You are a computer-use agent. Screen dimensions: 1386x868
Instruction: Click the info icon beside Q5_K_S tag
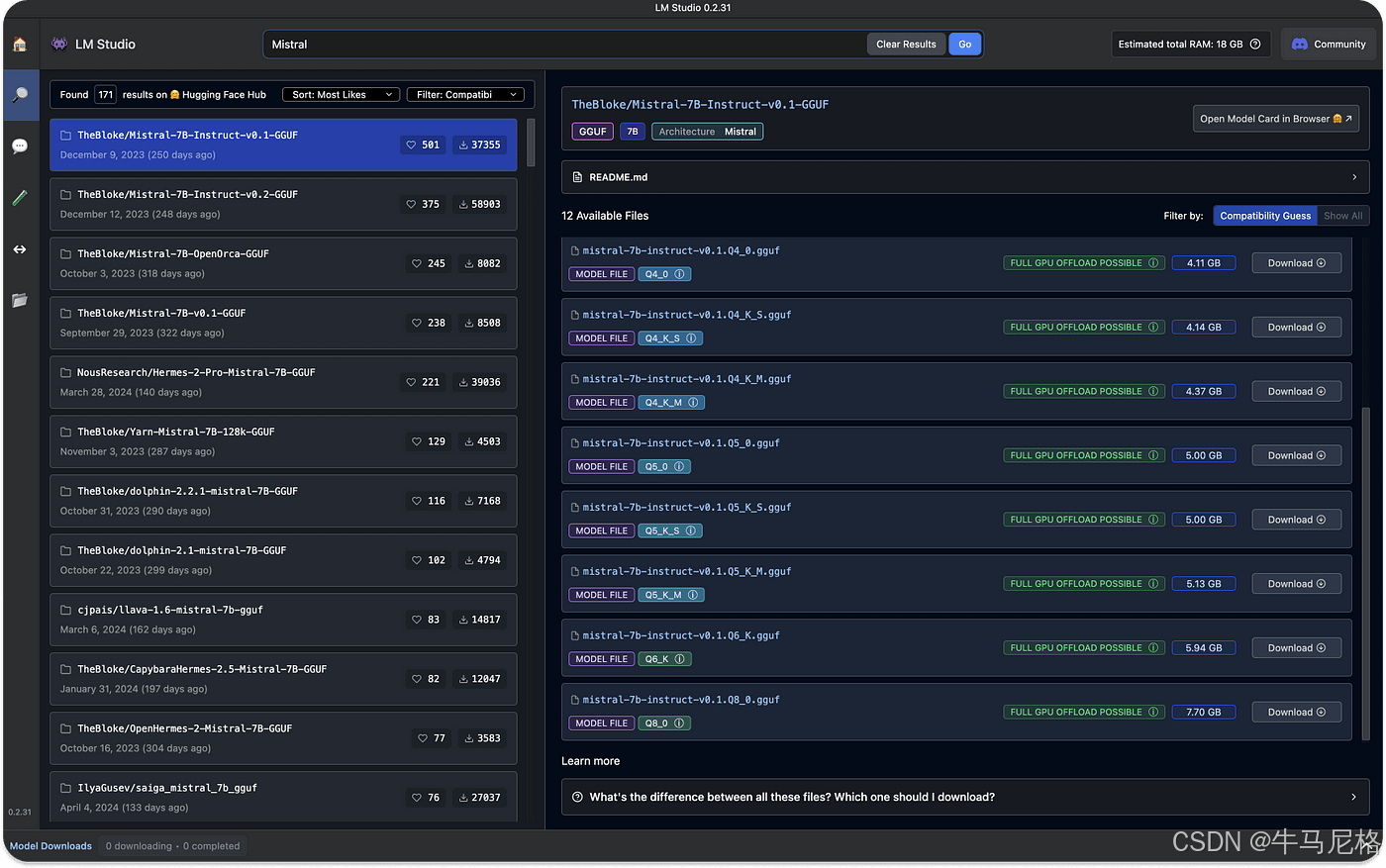[x=691, y=530]
